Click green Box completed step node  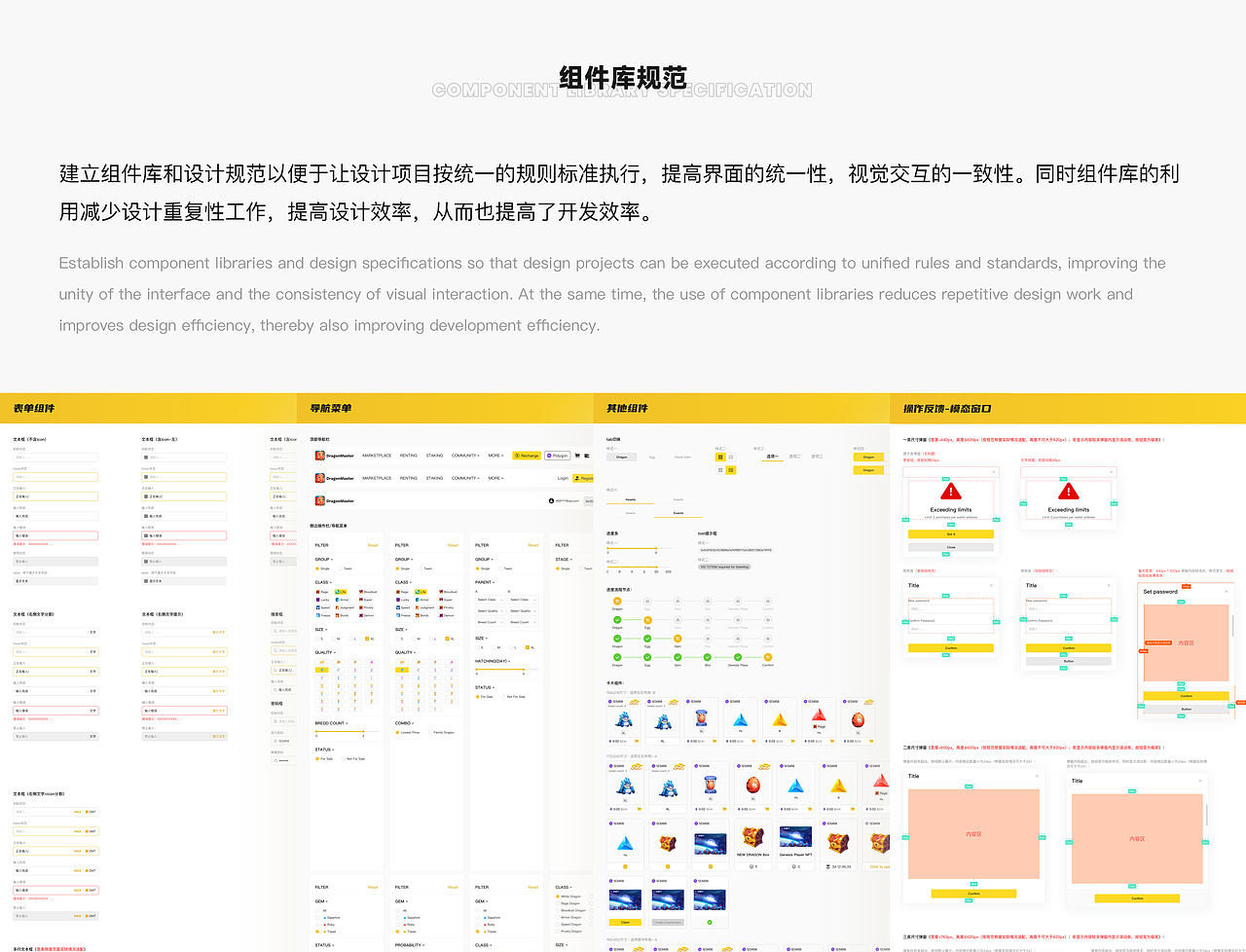[708, 657]
